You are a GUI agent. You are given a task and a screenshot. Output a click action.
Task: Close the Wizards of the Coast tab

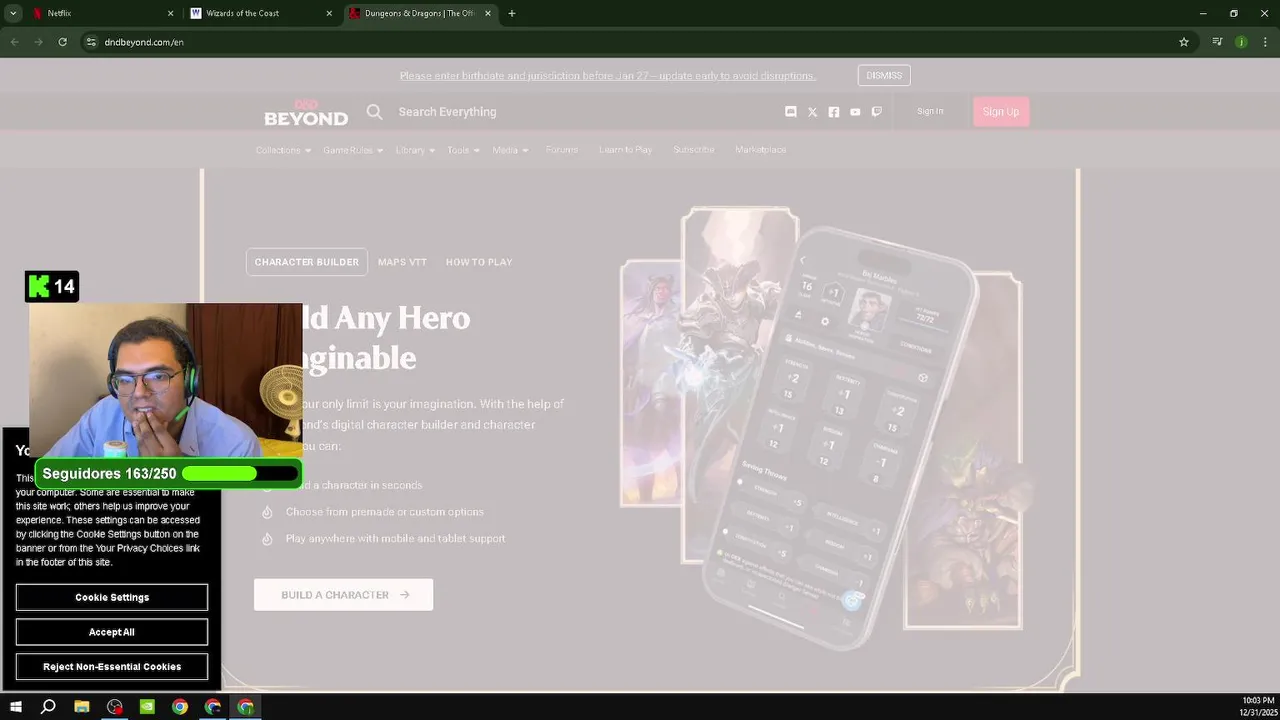tap(329, 13)
